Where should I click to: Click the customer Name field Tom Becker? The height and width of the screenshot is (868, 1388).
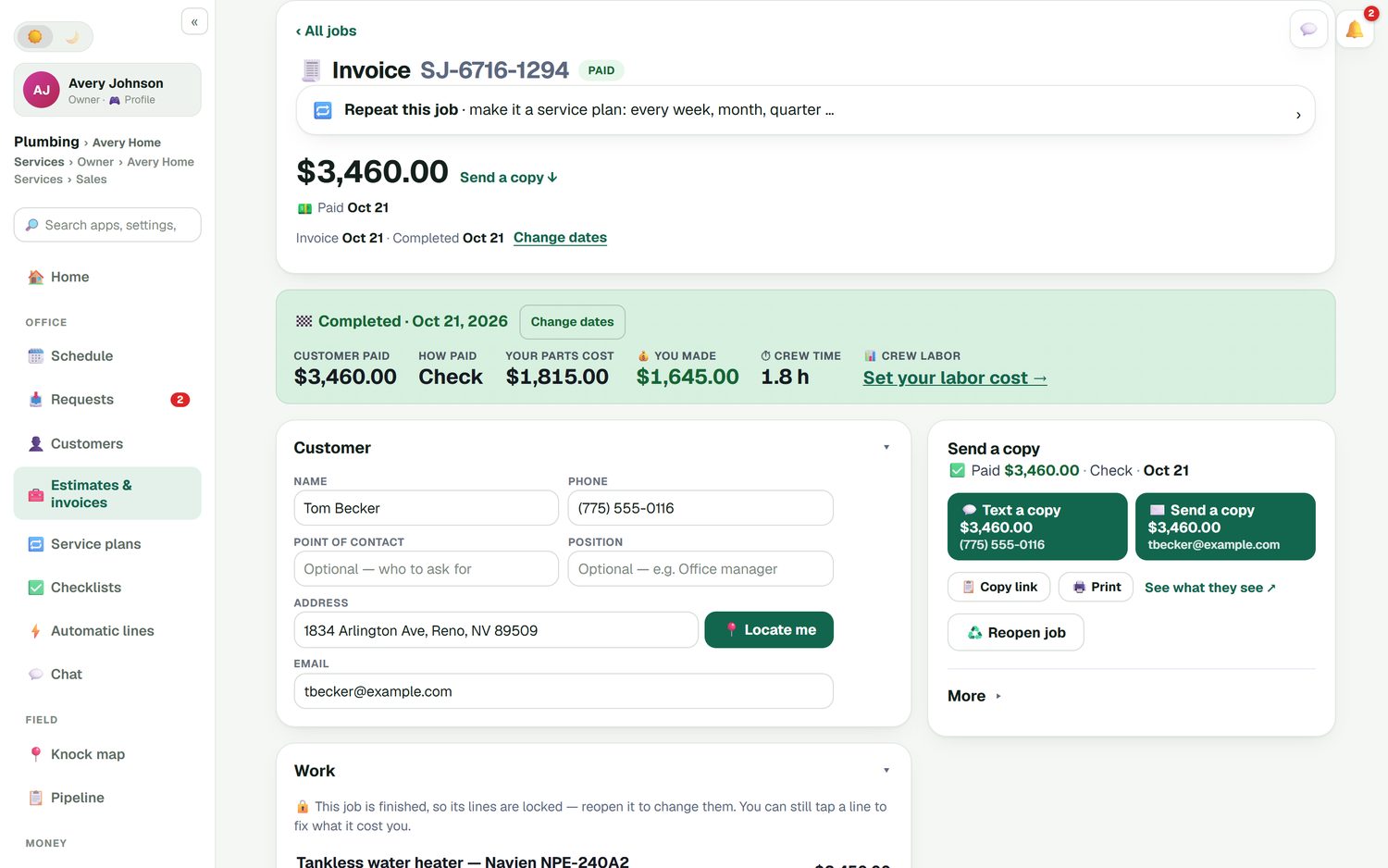tap(427, 508)
